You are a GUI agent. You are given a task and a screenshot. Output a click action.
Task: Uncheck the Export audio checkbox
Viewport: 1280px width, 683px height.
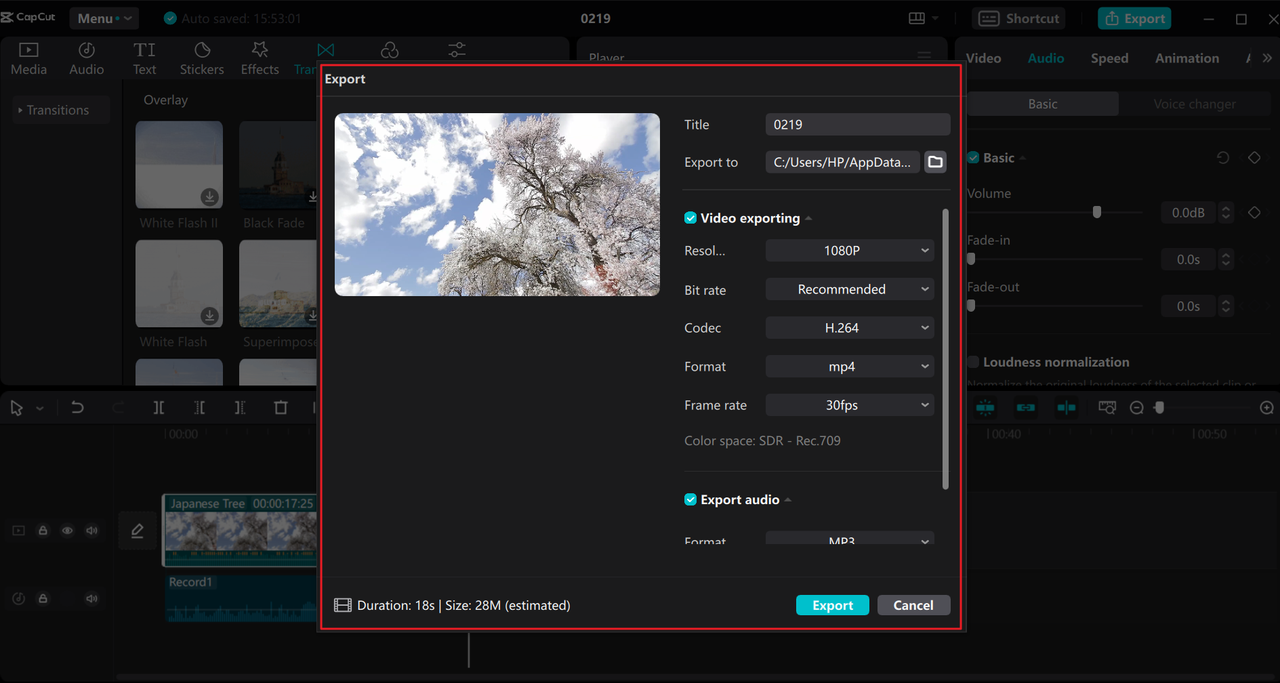pos(690,500)
